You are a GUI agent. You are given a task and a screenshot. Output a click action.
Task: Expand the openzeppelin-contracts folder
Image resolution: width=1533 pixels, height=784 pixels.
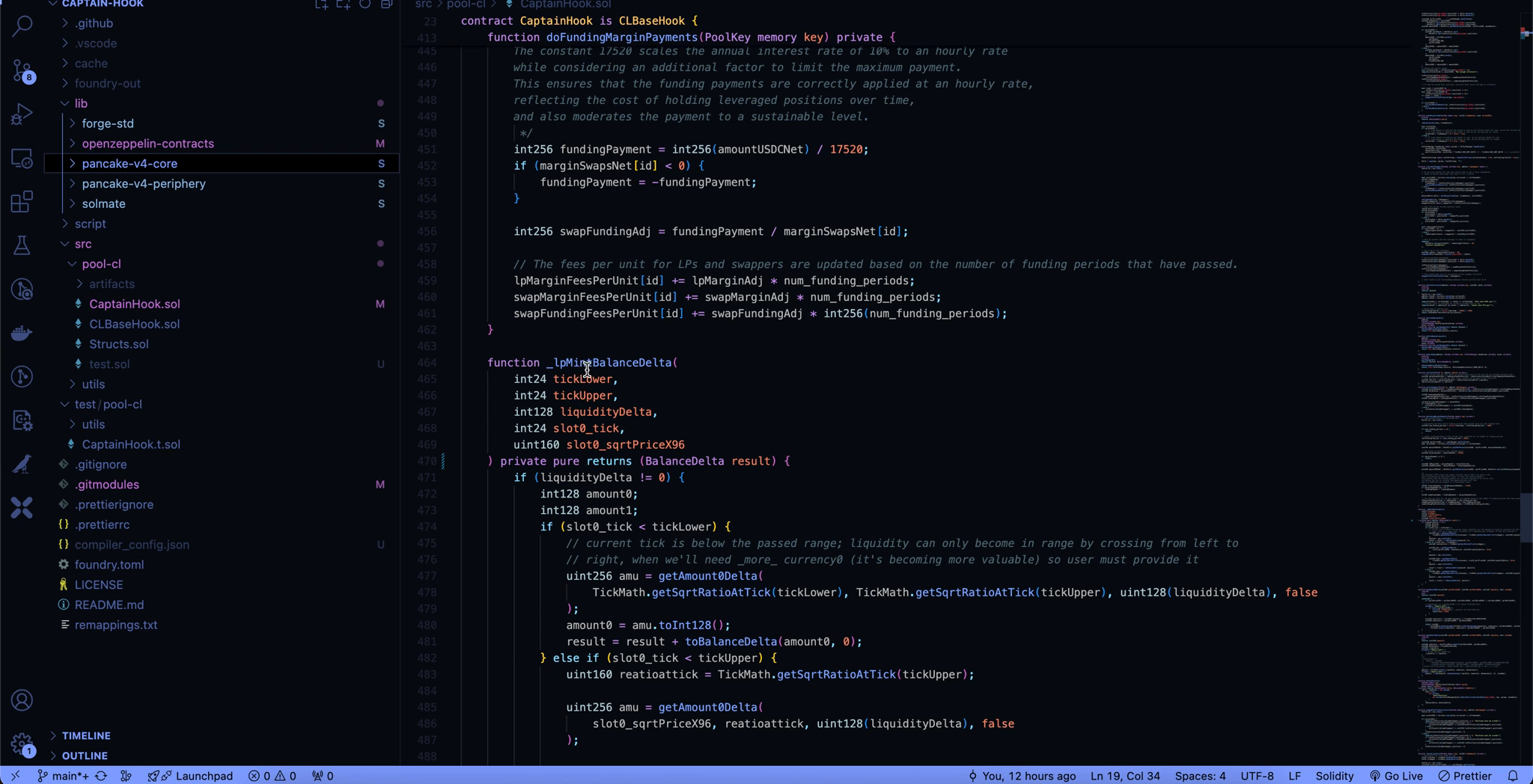pyautogui.click(x=222, y=144)
